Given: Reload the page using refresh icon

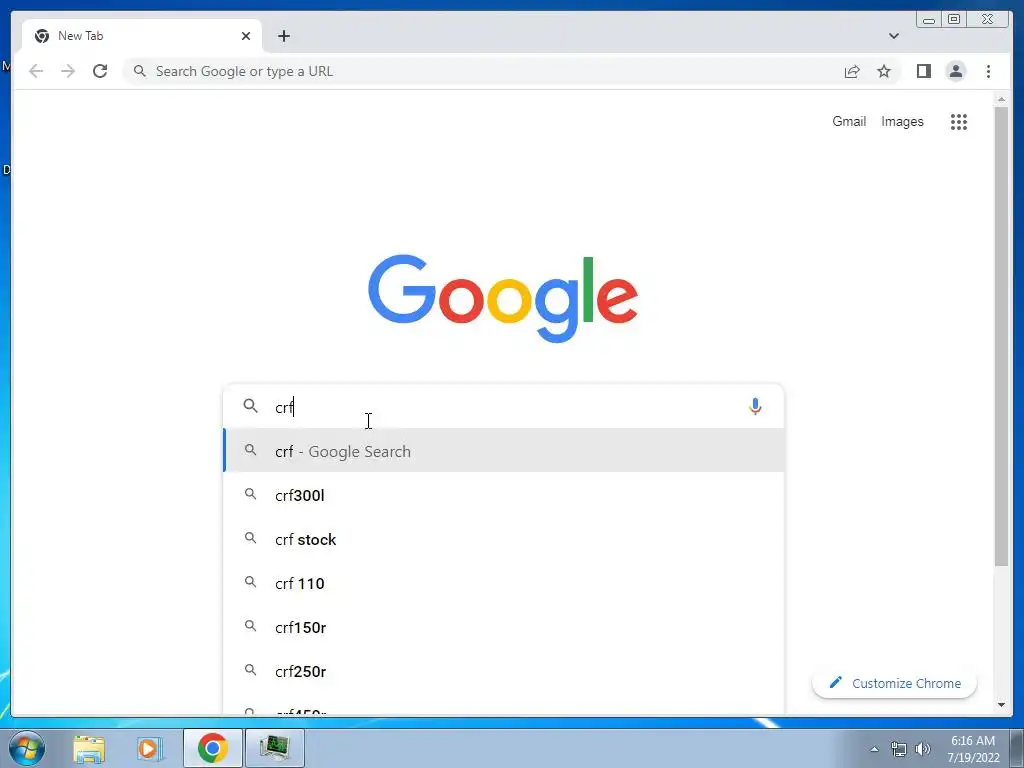Looking at the screenshot, I should tap(100, 71).
